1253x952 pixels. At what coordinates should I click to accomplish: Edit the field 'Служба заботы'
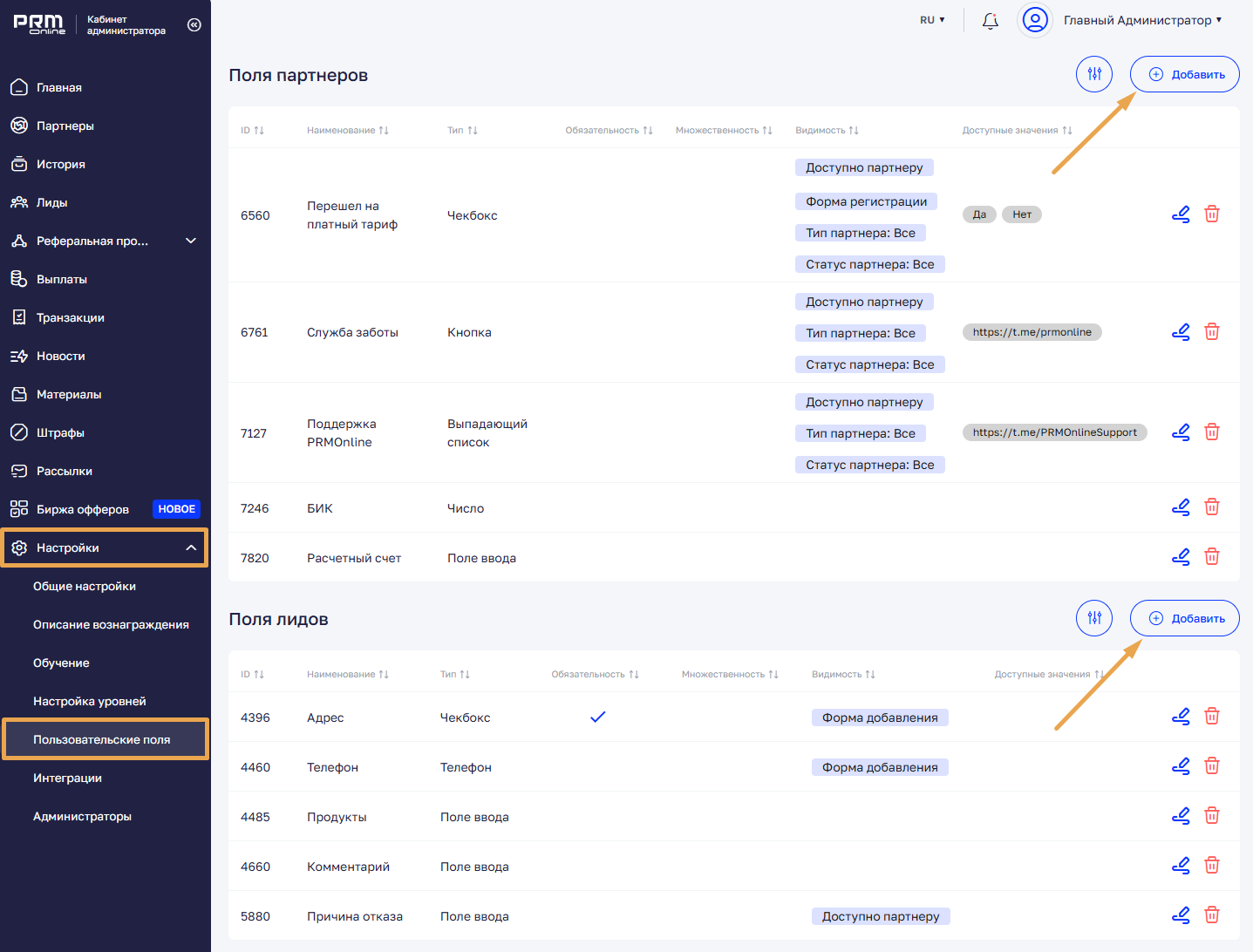[x=1180, y=332]
